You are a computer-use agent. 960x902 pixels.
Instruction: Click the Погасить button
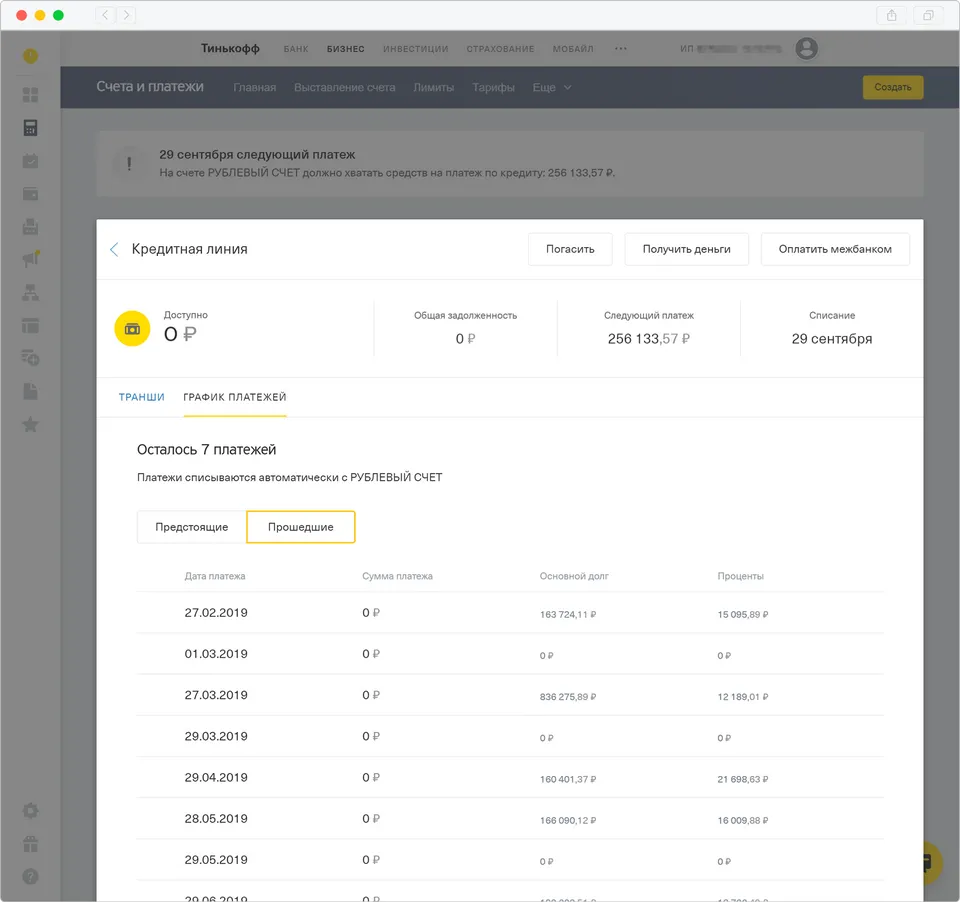point(570,249)
